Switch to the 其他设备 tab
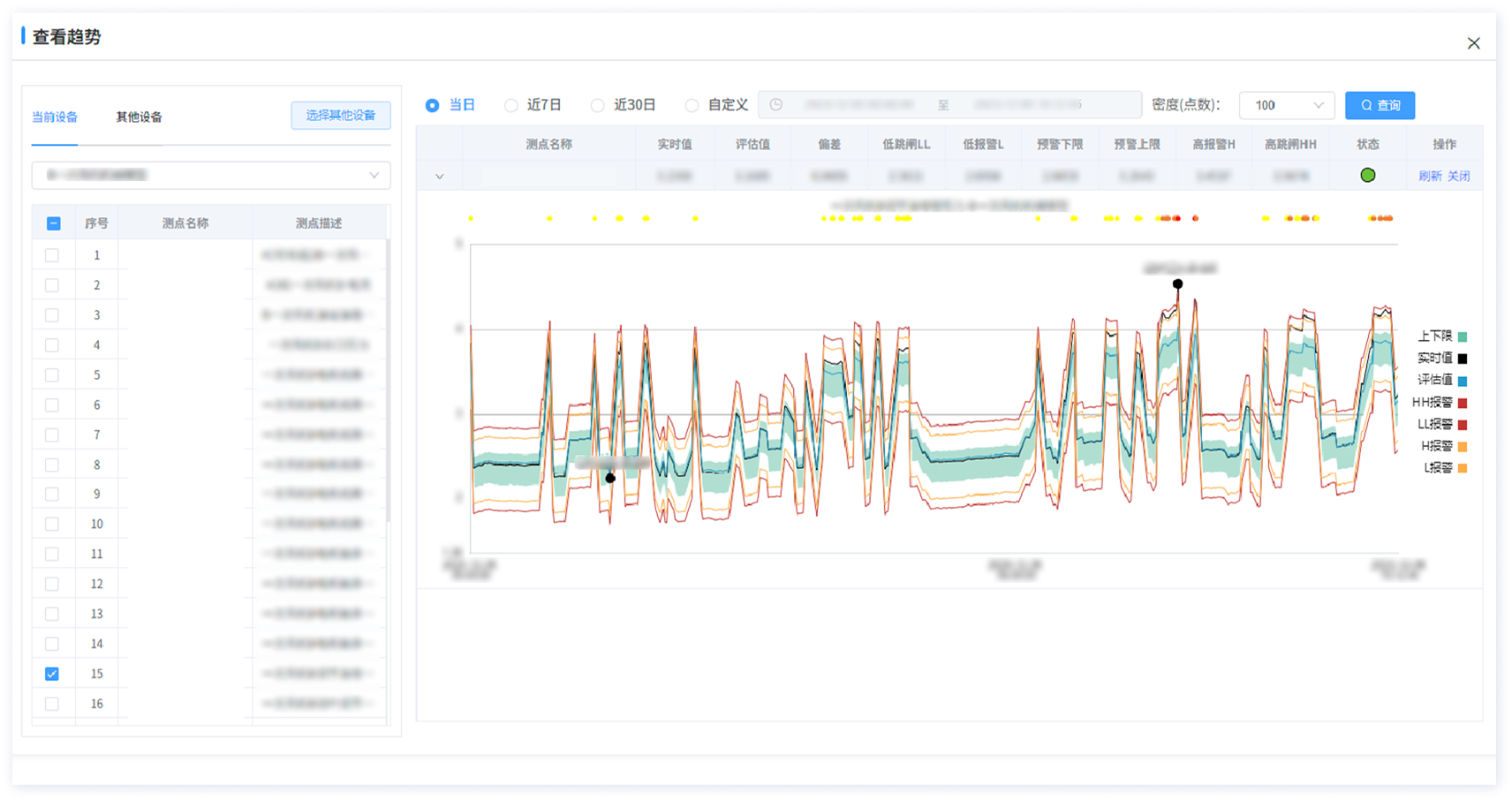Viewport: 1512px width, 801px height. (x=139, y=117)
